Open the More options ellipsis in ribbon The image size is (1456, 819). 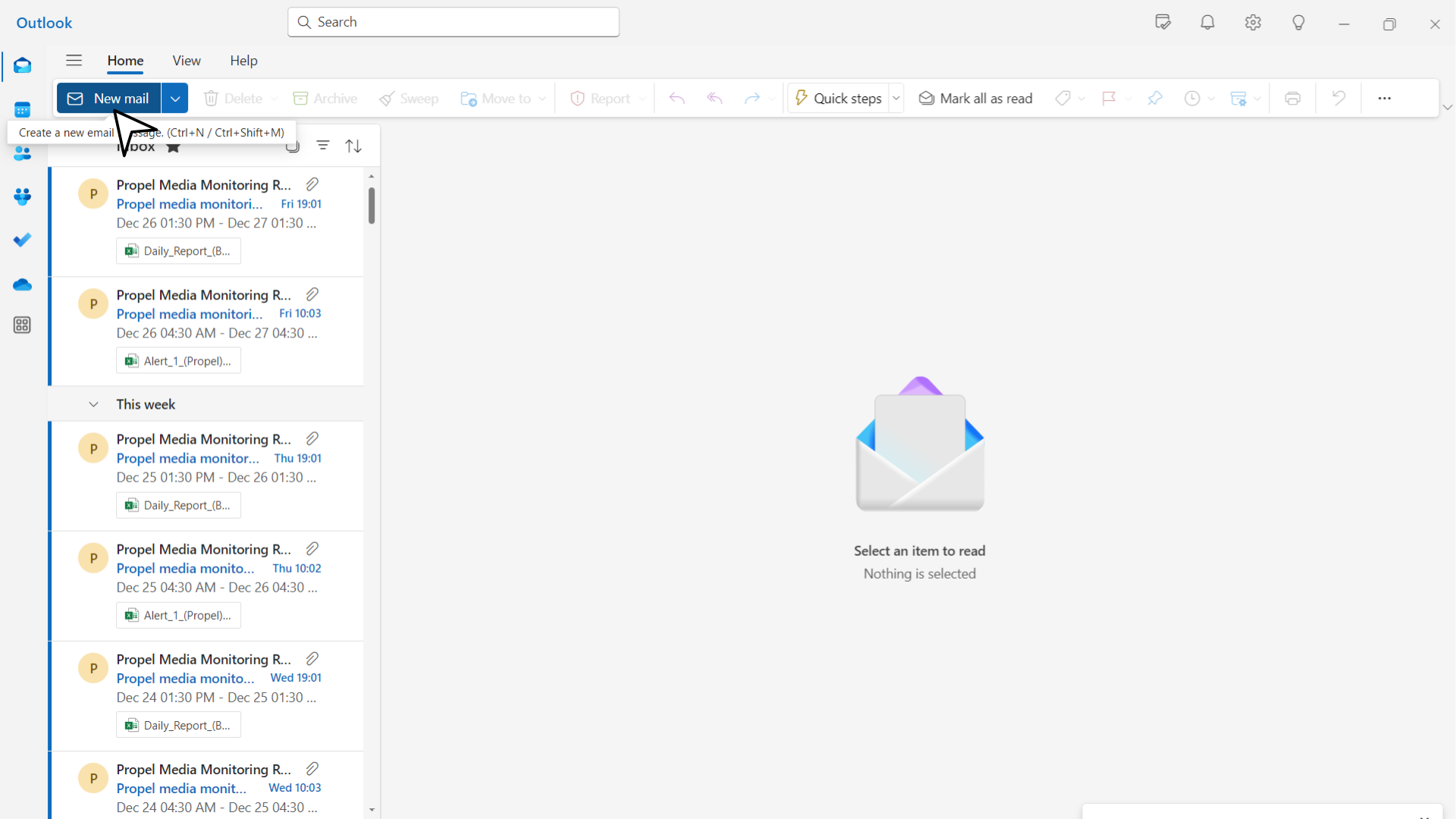click(1384, 99)
